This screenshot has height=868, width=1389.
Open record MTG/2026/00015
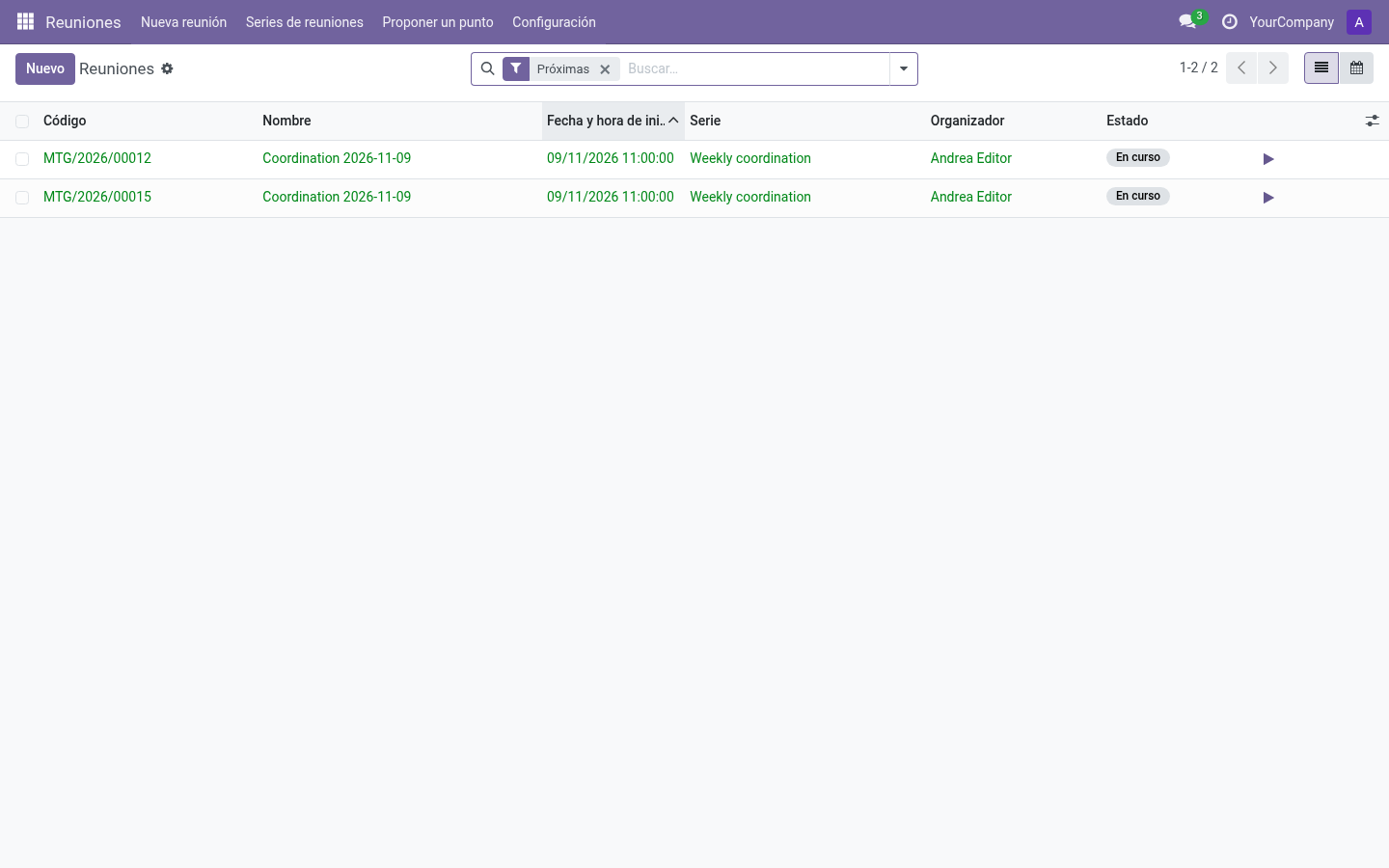(97, 197)
